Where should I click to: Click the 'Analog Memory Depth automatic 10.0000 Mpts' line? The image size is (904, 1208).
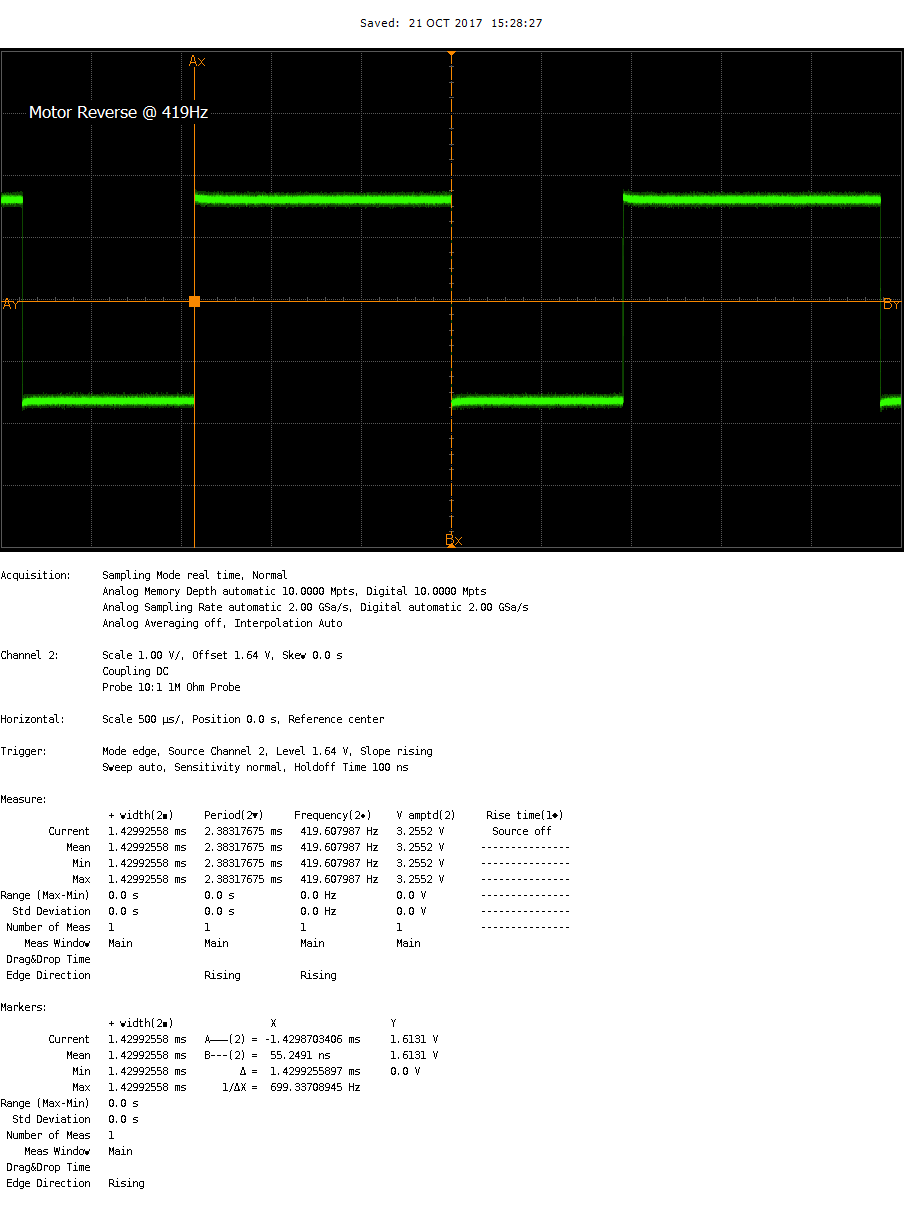(295, 591)
